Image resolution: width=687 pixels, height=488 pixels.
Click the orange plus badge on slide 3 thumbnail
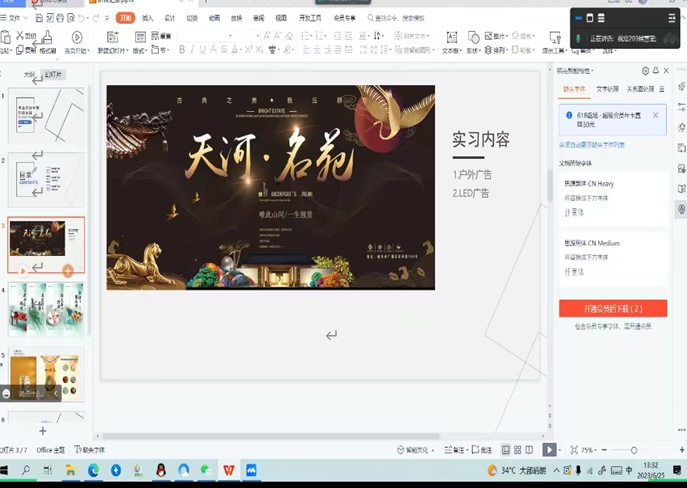click(x=68, y=271)
